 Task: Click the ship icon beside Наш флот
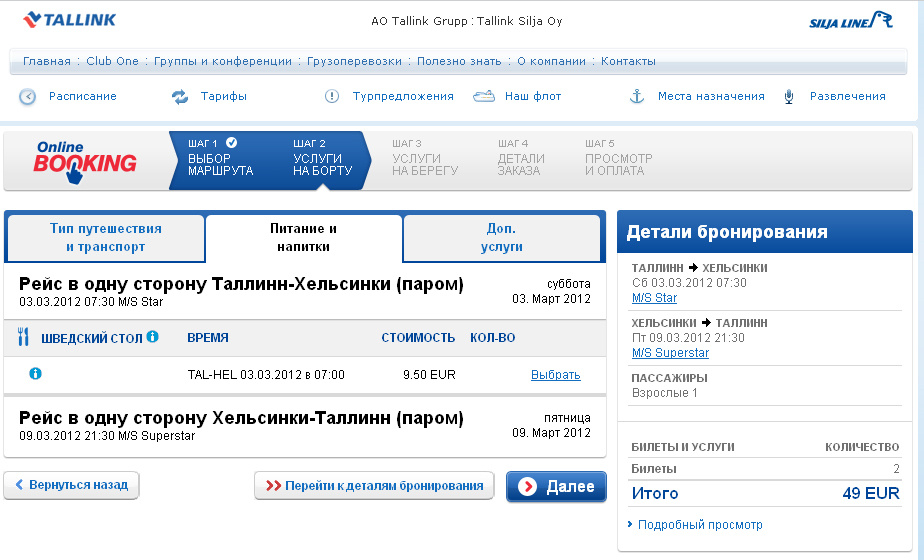[x=484, y=96]
